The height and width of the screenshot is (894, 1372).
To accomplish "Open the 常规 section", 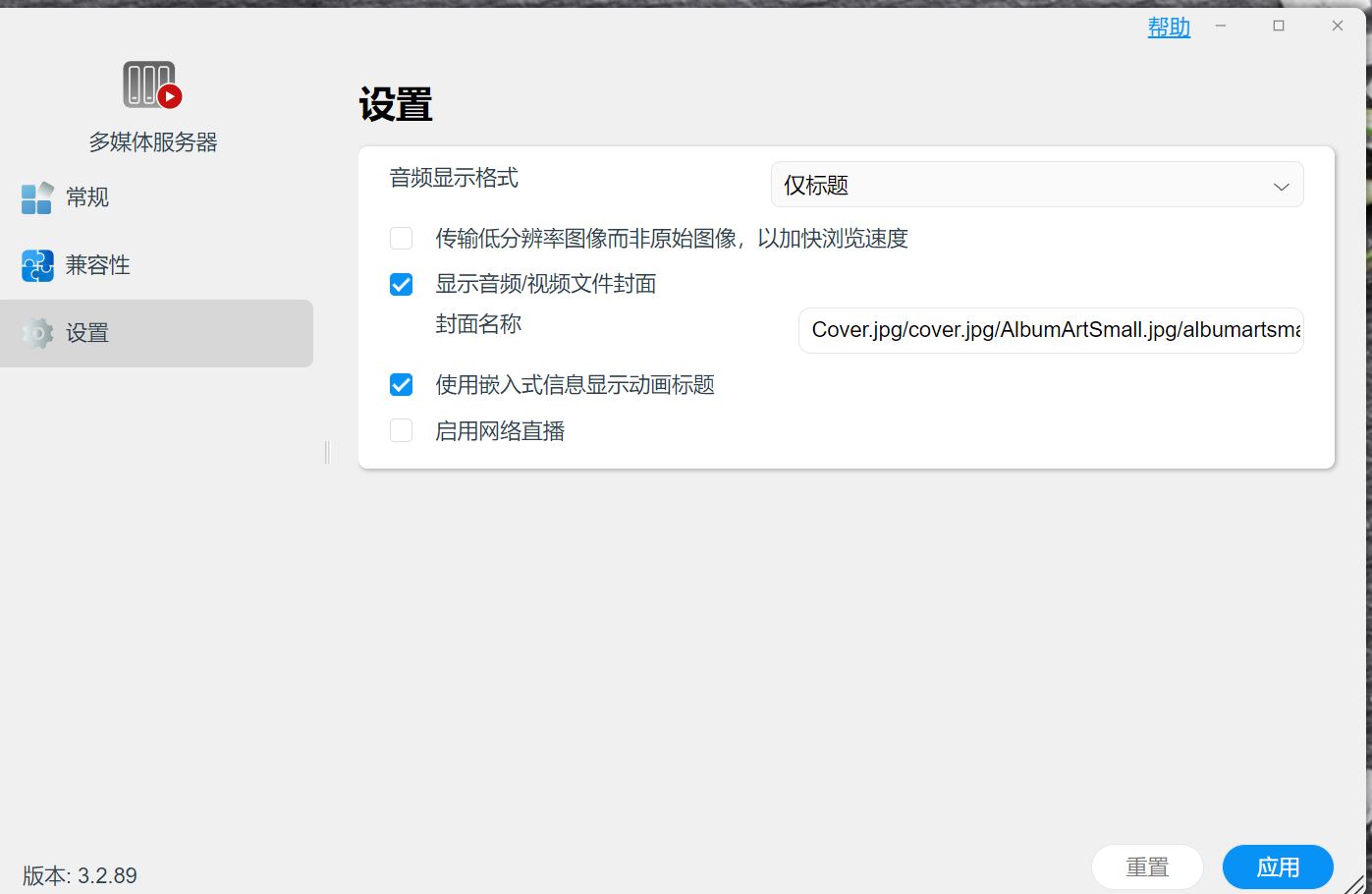I will point(157,197).
